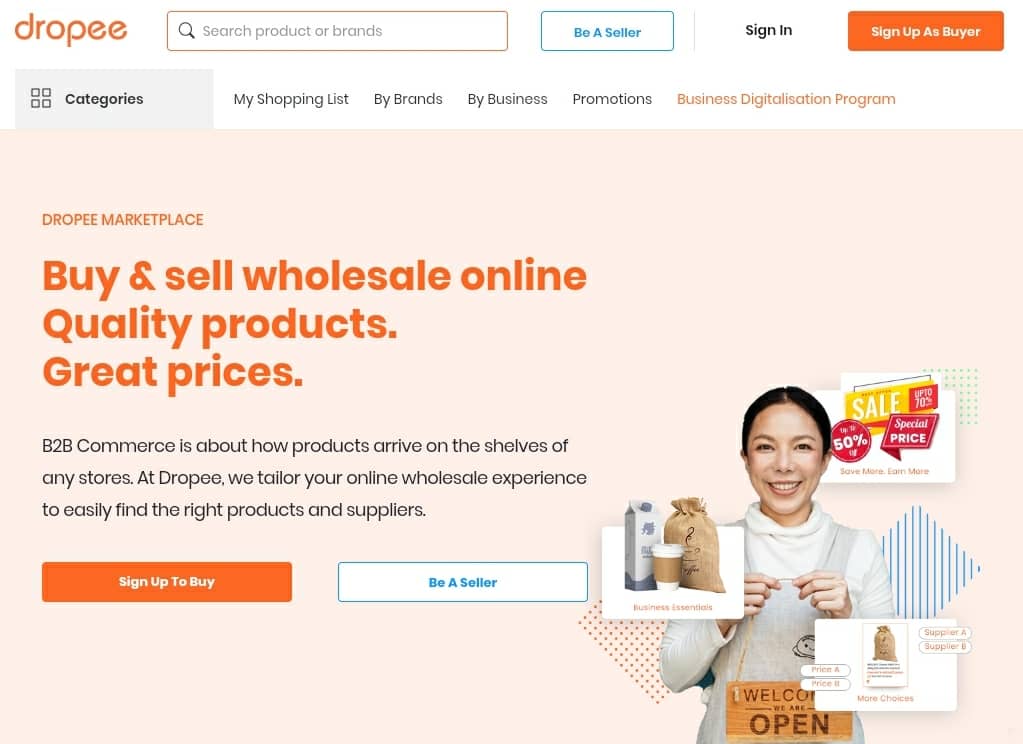Select the By Business menu item
The width and height of the screenshot is (1023, 744).
click(508, 99)
